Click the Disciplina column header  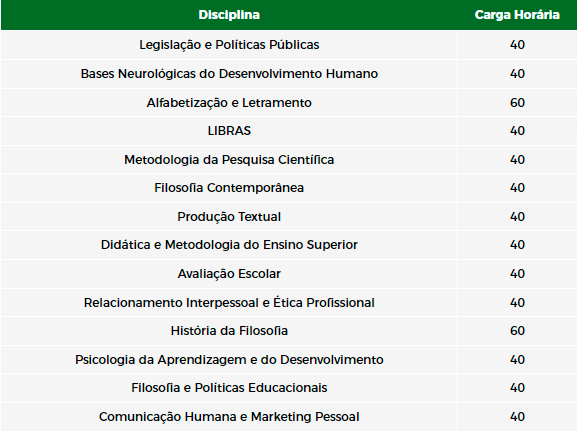pos(229,15)
